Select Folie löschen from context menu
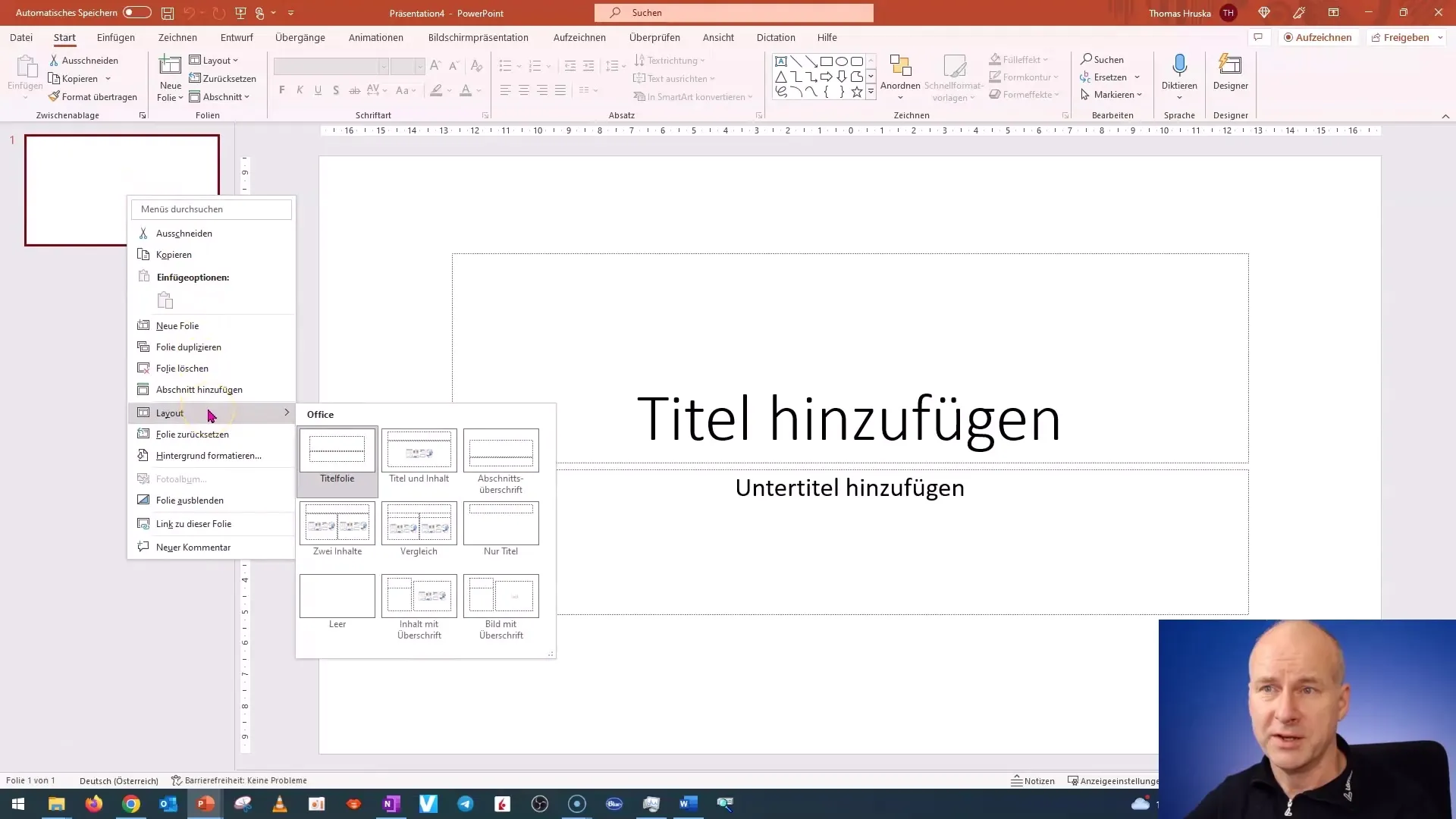Screen dimensions: 1456x819 pyautogui.click(x=181, y=368)
